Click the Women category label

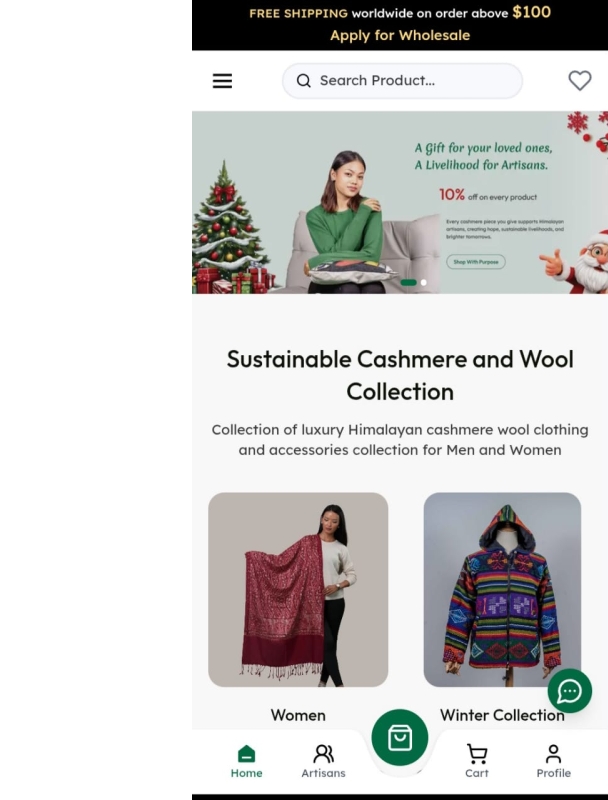[x=298, y=715]
